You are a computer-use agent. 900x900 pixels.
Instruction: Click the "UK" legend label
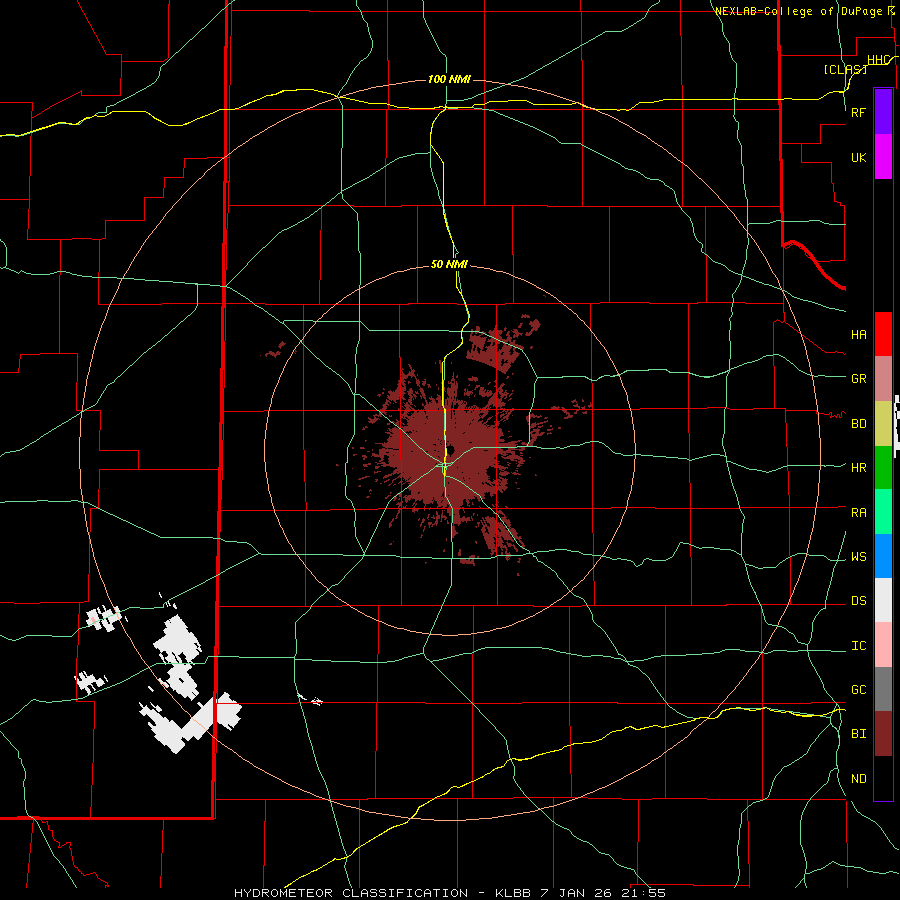tap(858, 157)
